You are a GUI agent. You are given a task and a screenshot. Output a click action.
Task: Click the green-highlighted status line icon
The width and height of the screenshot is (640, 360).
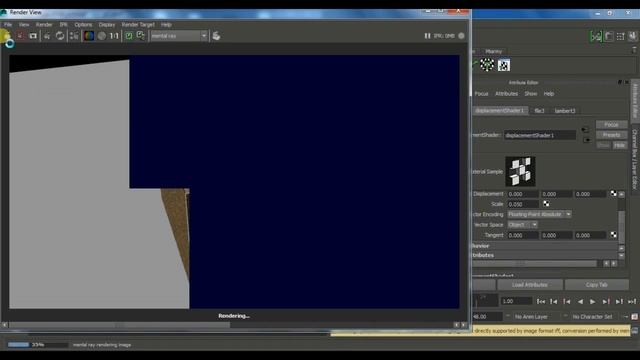pos(596,36)
